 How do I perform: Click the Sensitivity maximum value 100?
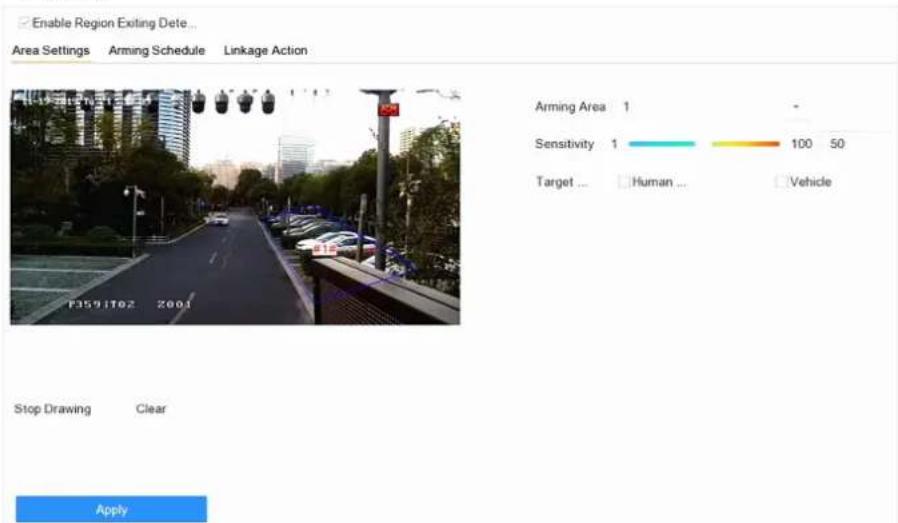[801, 144]
